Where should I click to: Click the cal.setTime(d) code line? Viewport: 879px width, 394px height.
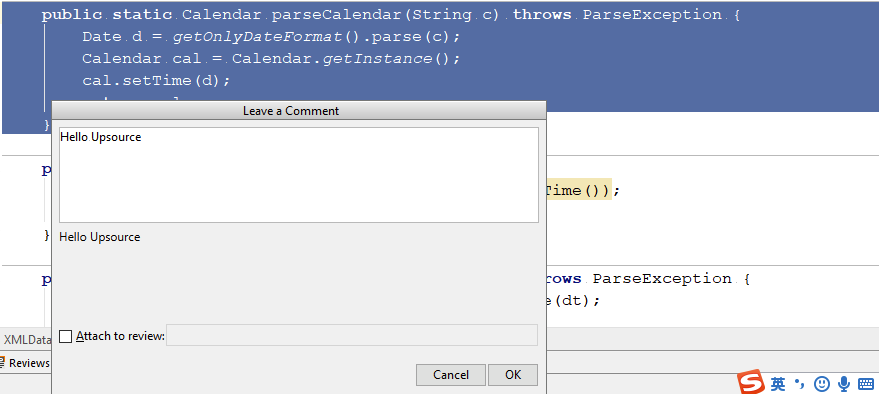(156, 80)
